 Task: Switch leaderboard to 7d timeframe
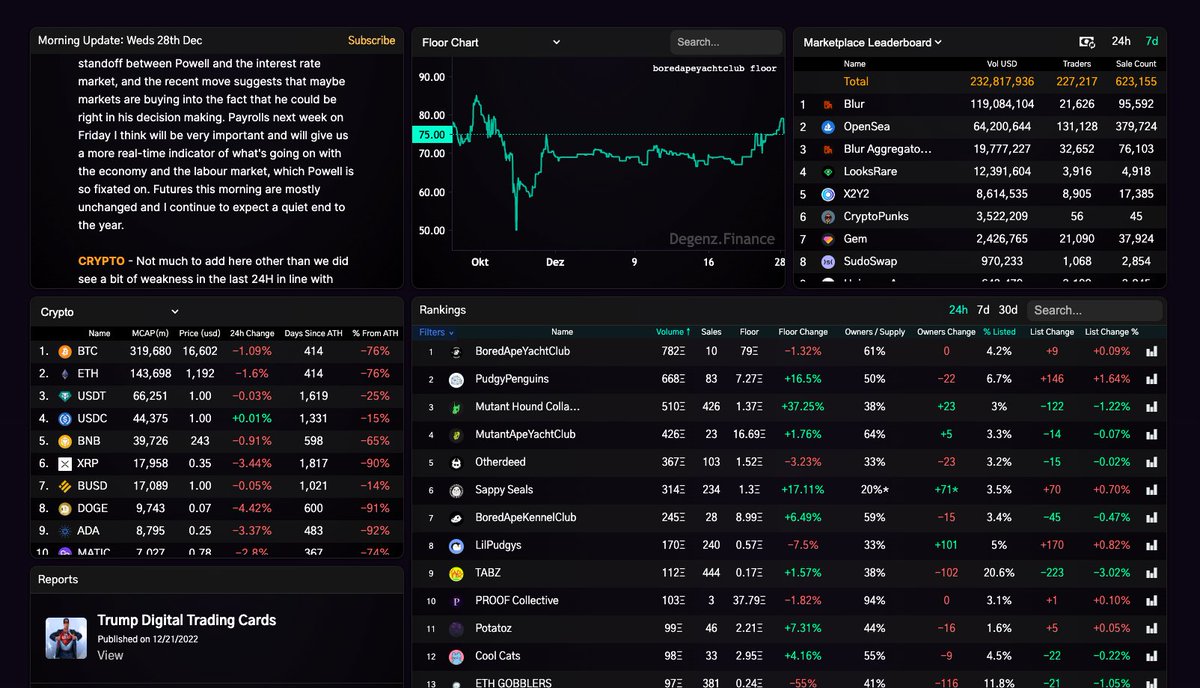tap(1152, 42)
